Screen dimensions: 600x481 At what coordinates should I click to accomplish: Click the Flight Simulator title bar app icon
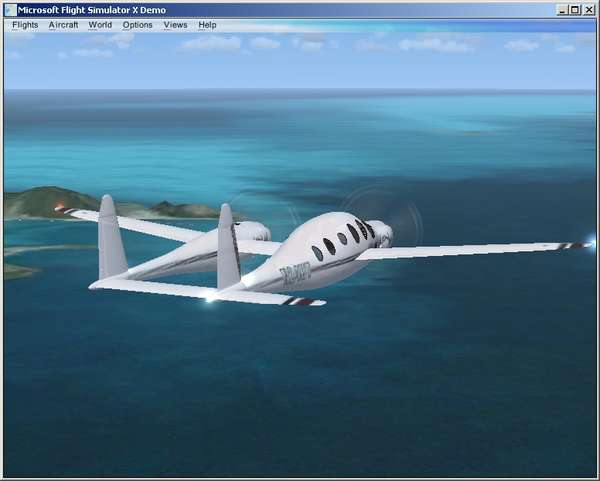pos(11,10)
